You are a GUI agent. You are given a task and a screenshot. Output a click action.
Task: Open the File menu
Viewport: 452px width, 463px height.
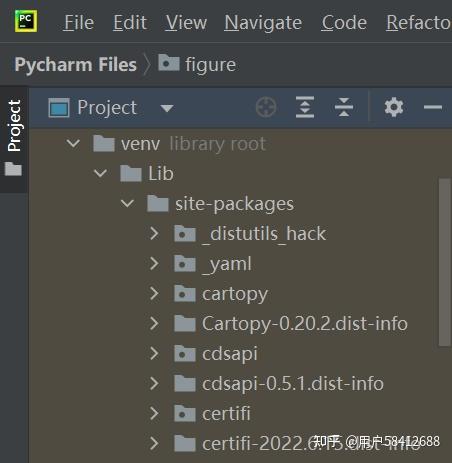79,23
